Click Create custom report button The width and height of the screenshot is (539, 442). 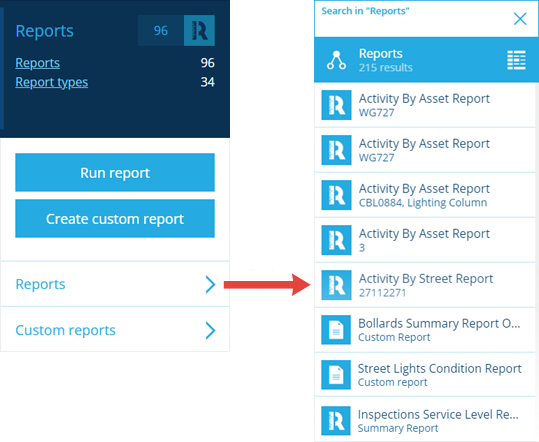click(115, 219)
